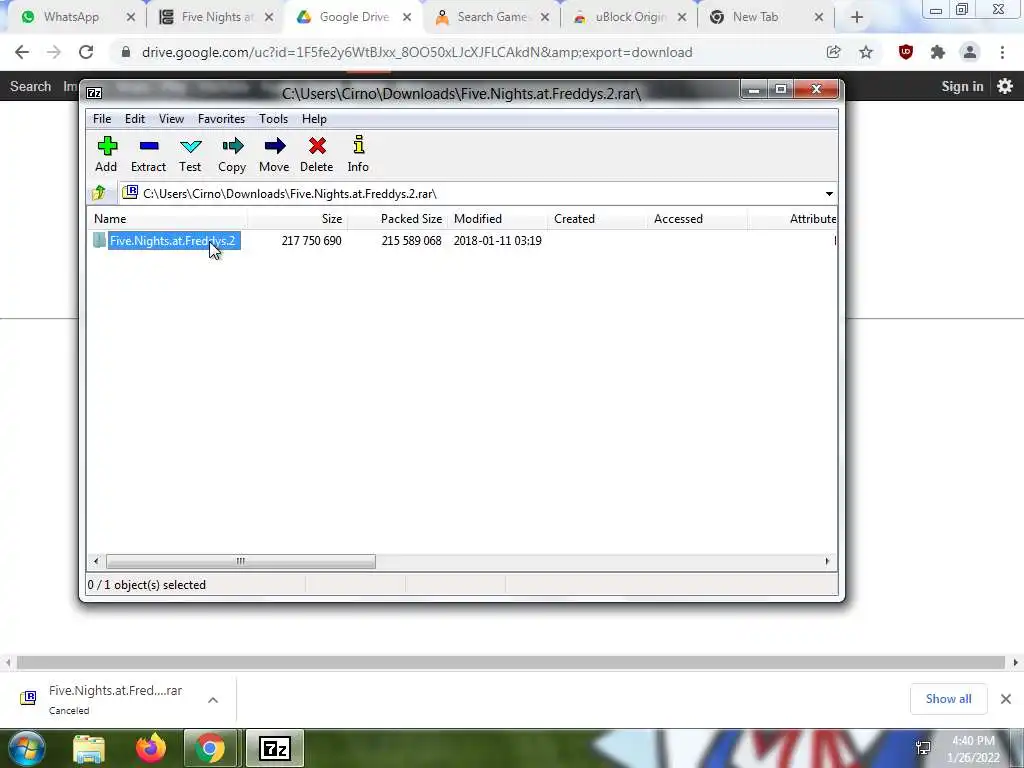
Task: Go back in Chrome
Action: click(22, 52)
